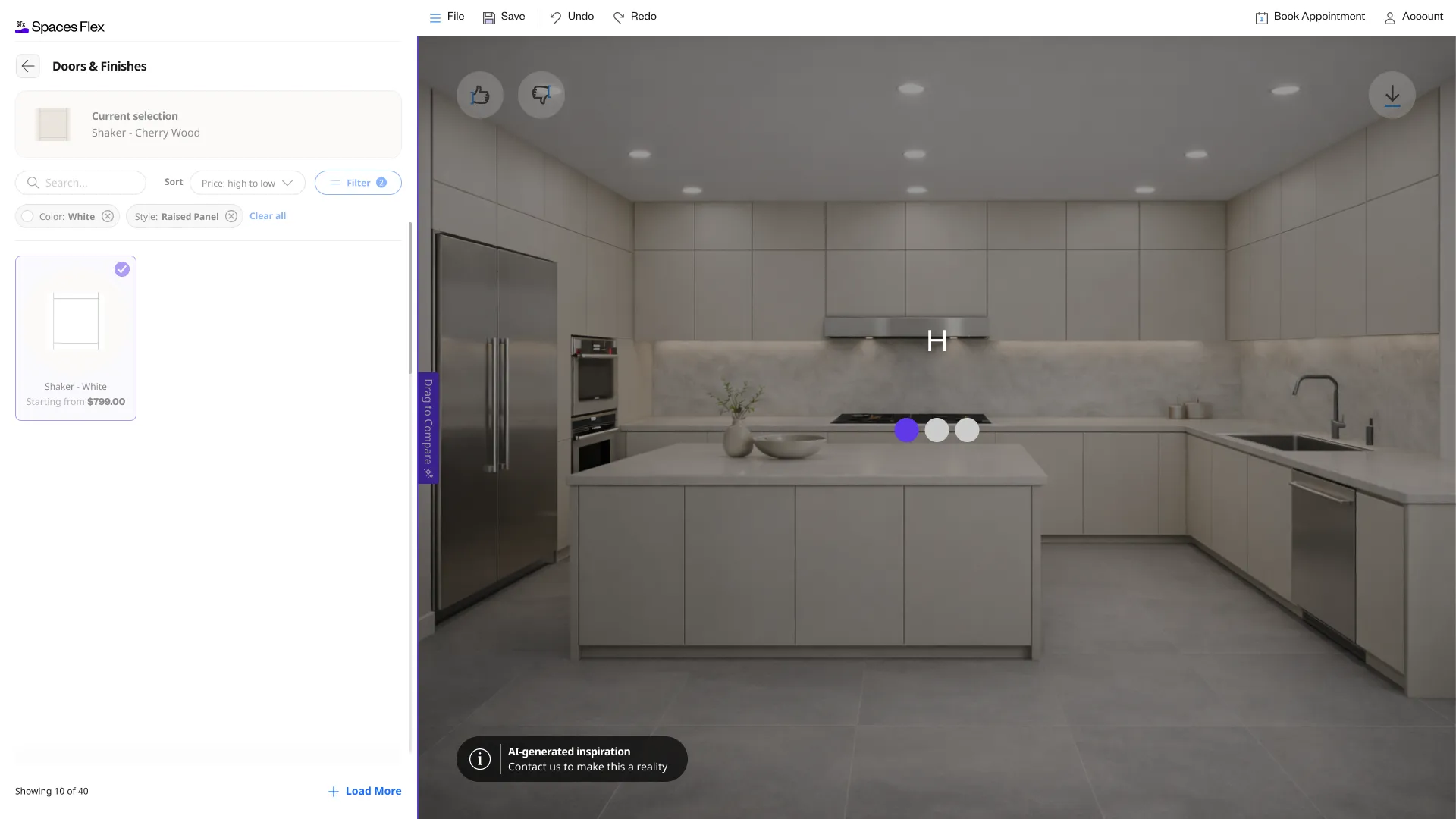Click the 'Contact us to make this a reality' text
1456x819 pixels.
pyautogui.click(x=588, y=767)
